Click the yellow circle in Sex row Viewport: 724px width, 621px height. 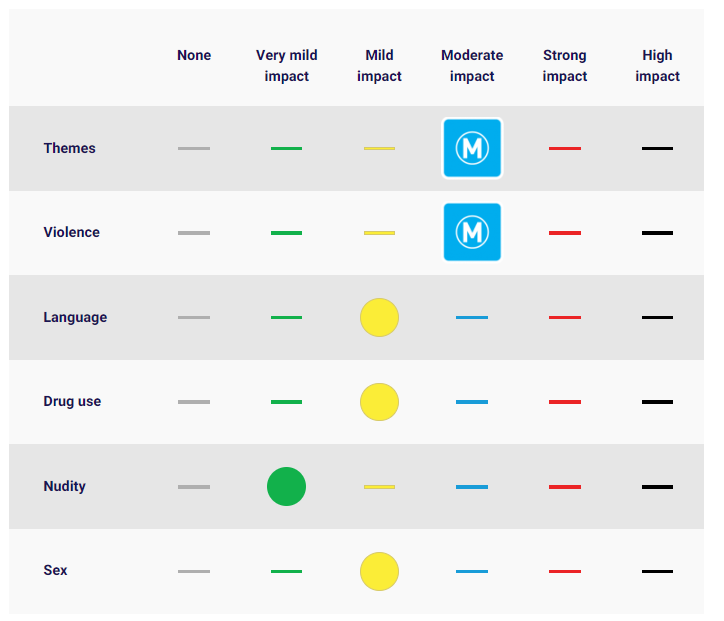[379, 571]
